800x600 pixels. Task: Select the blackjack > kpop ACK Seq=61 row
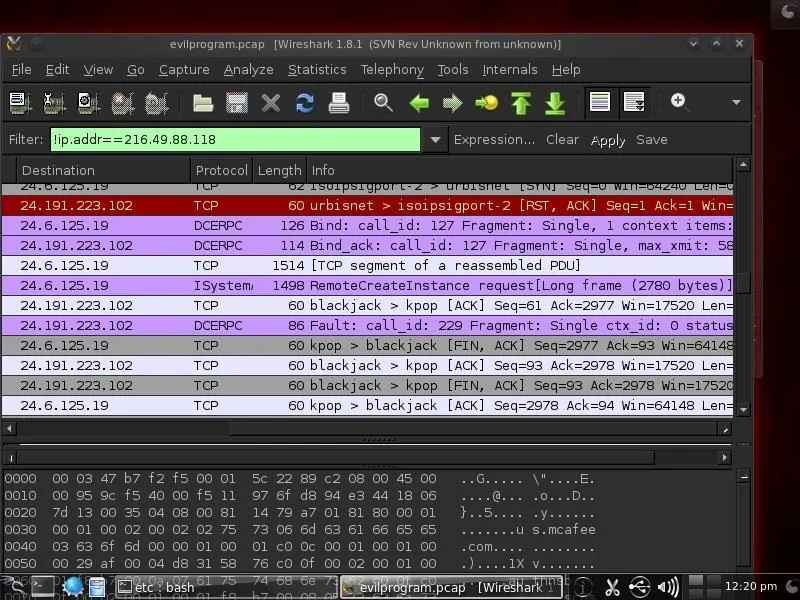367,305
